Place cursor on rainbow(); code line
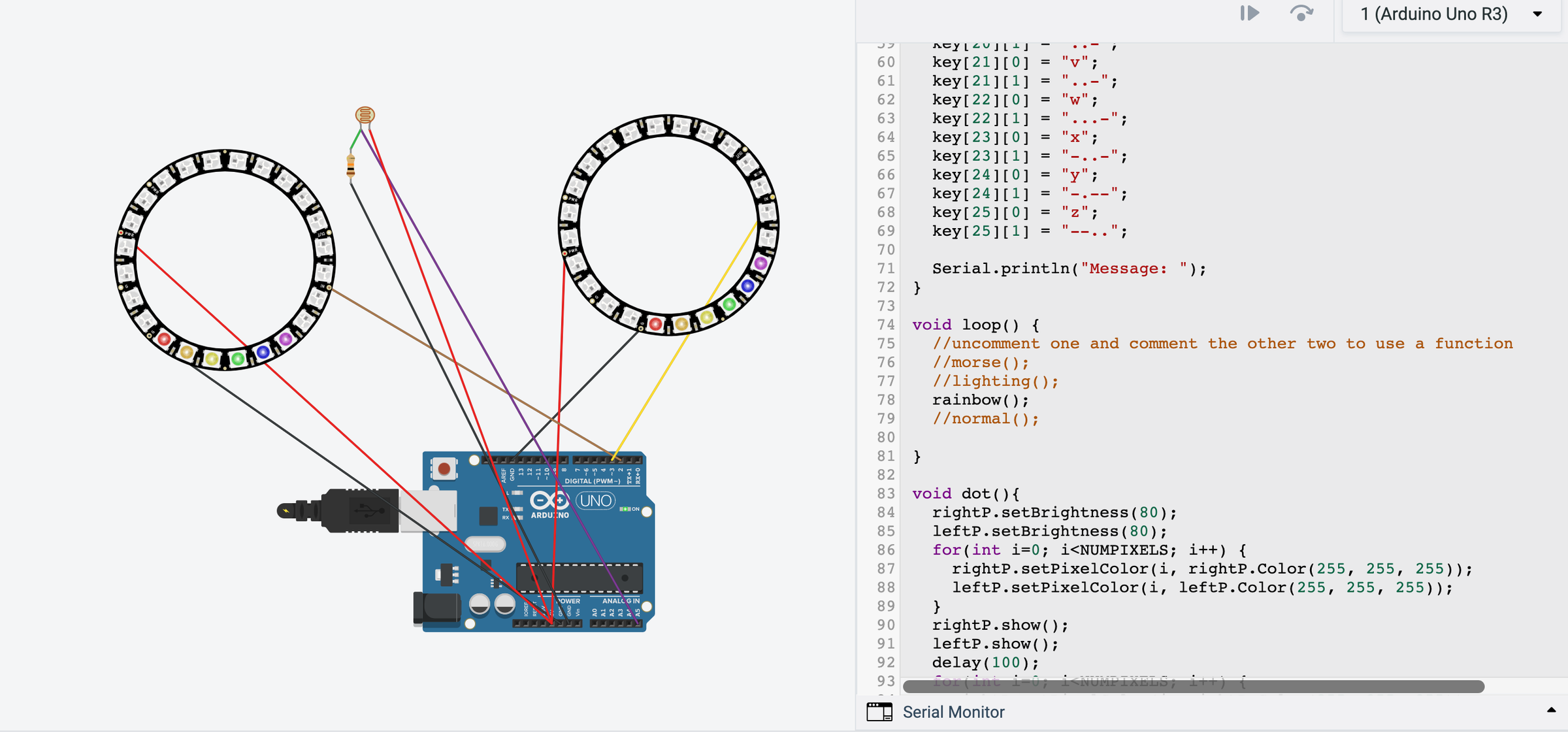Screen dimensions: 1568x733 coord(980,400)
